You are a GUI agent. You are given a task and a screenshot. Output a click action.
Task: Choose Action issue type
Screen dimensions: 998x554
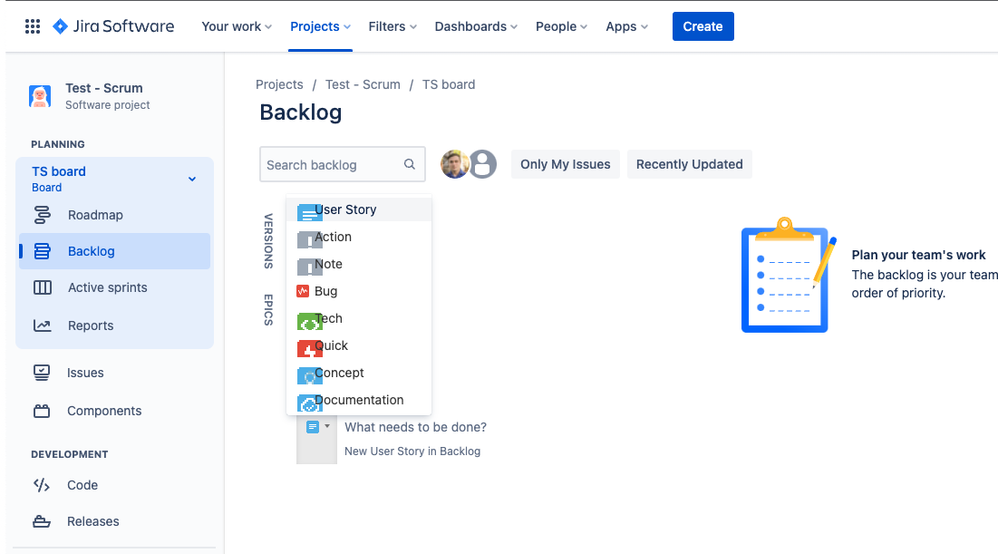click(x=359, y=237)
